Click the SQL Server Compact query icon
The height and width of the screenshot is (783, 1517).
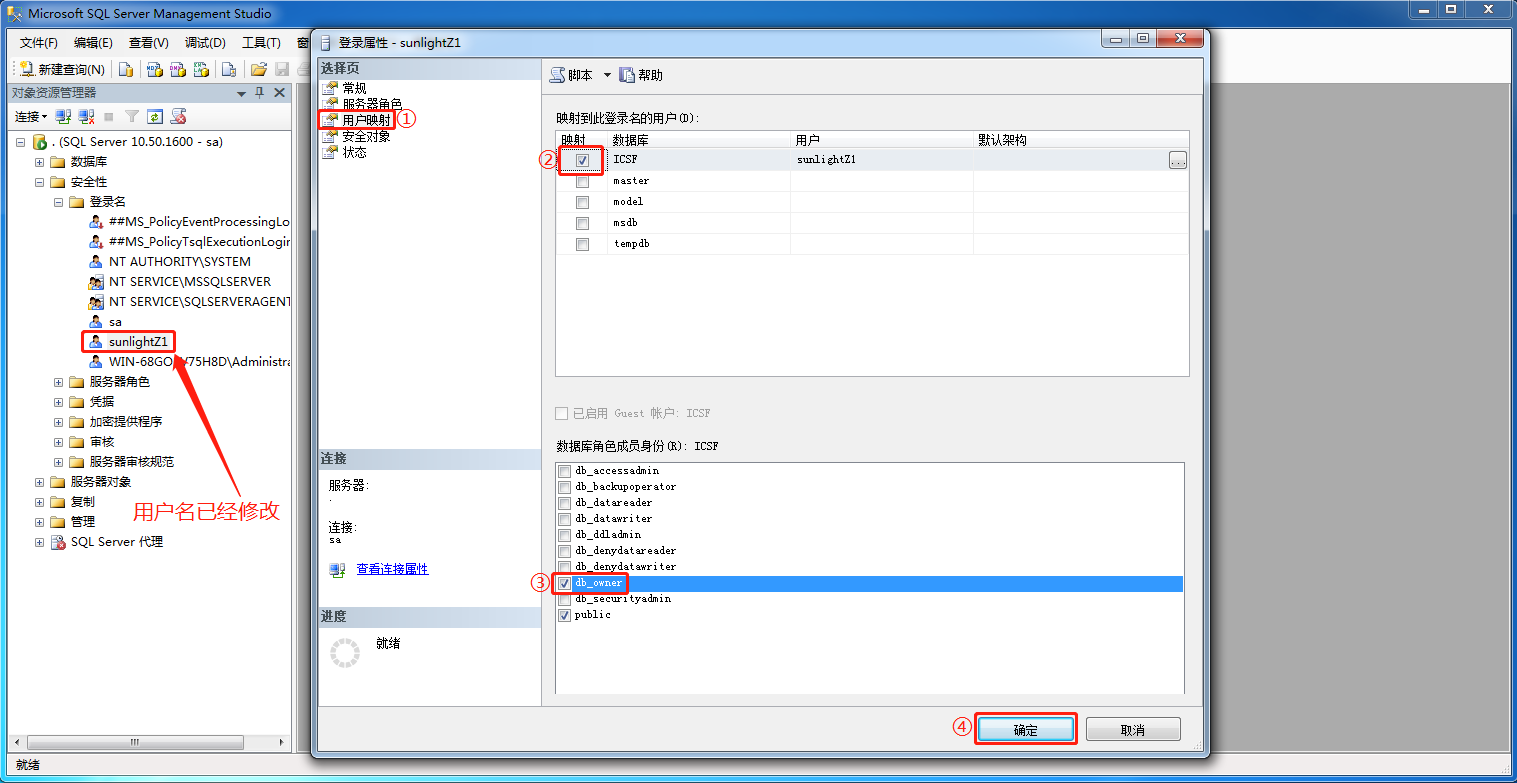click(229, 70)
